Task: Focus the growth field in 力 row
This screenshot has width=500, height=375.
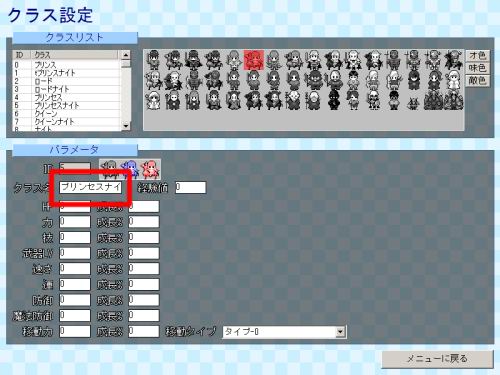Action: (144, 222)
